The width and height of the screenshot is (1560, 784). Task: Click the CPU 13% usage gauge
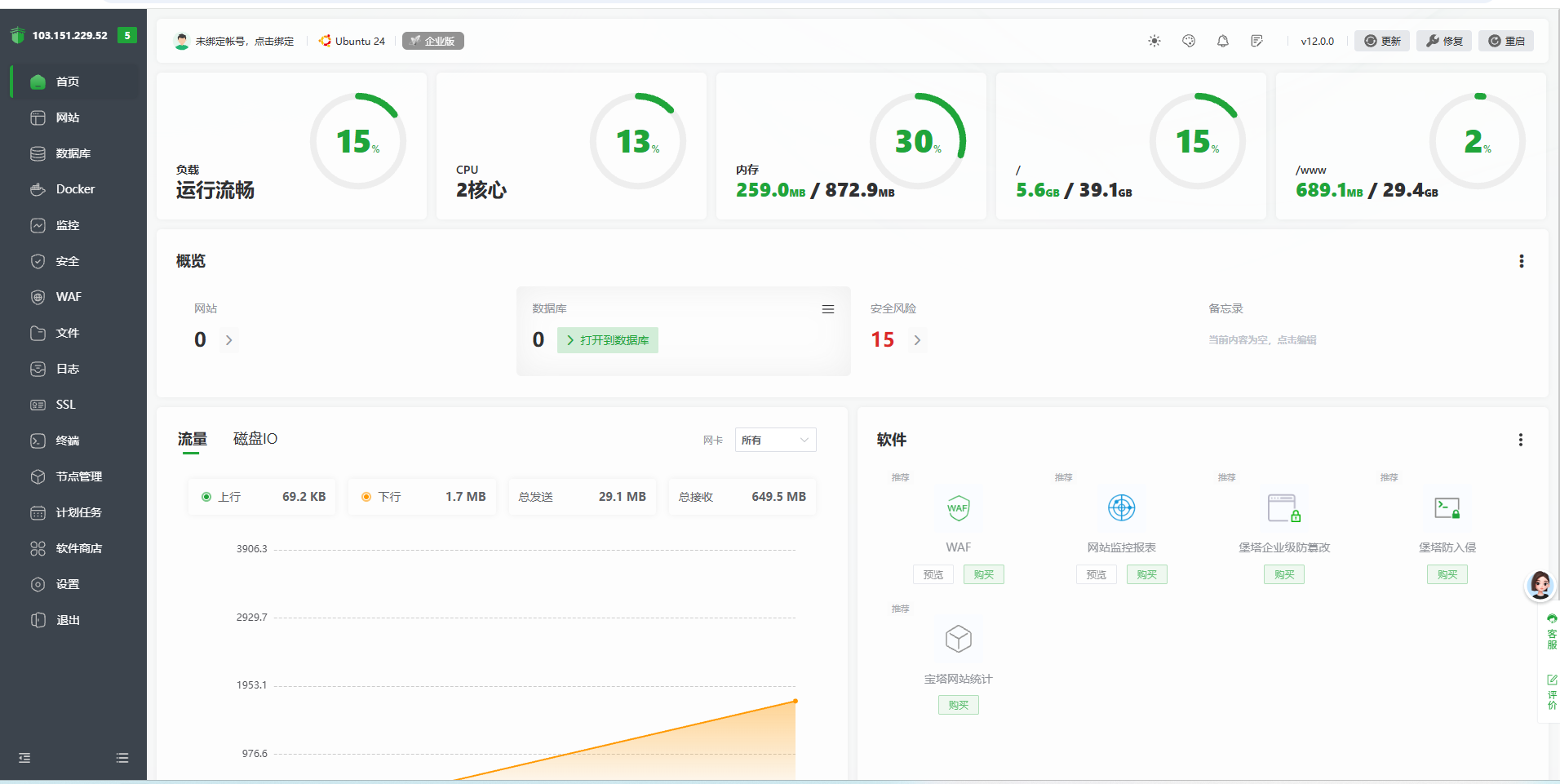(x=638, y=141)
